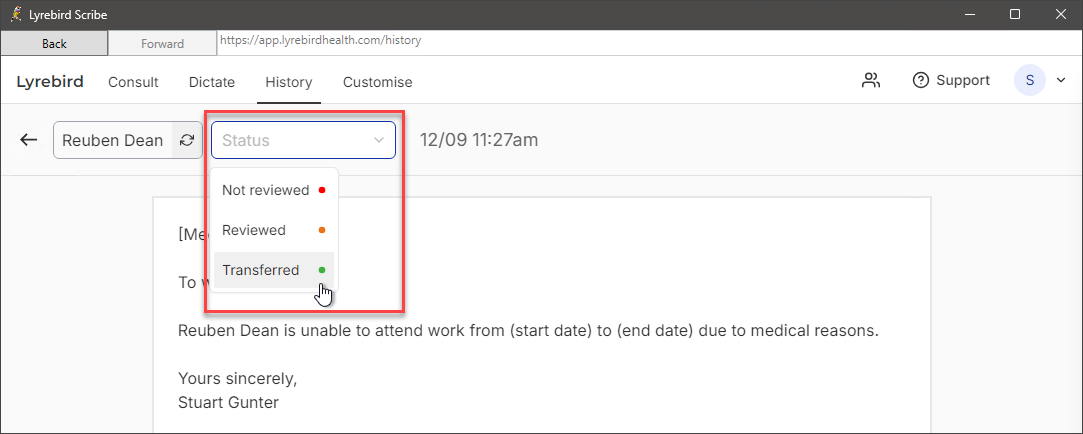The width and height of the screenshot is (1083, 434).
Task: Switch to the Dictate tab
Action: pos(212,82)
